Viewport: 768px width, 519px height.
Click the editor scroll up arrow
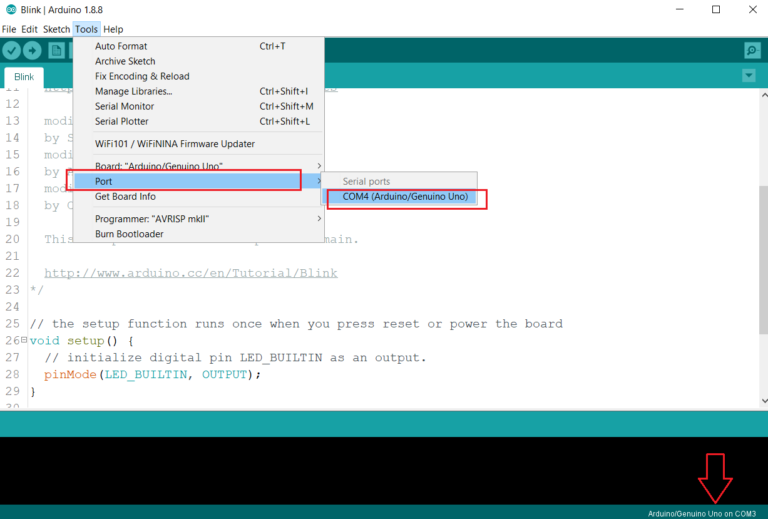pos(764,95)
